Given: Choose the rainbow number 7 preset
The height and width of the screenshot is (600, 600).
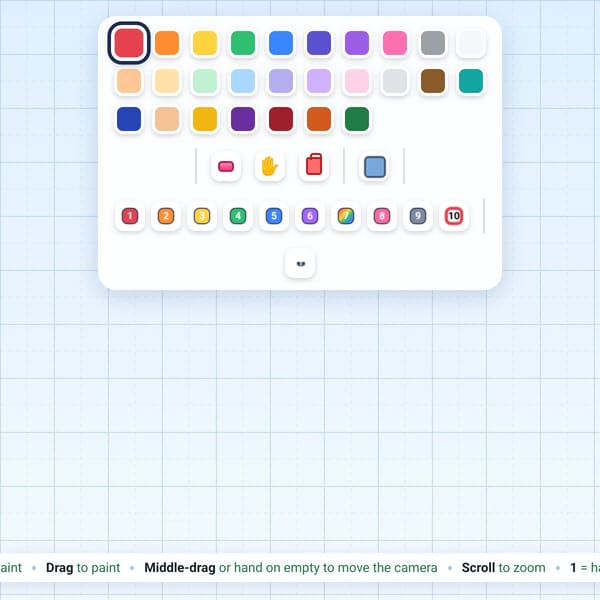Looking at the screenshot, I should click(x=346, y=216).
